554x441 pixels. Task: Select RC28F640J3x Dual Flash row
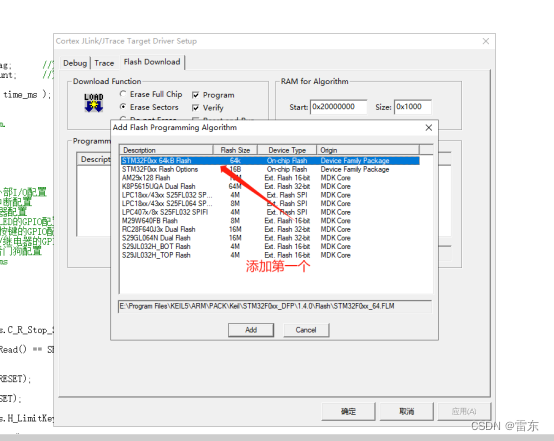pyautogui.click(x=270, y=229)
